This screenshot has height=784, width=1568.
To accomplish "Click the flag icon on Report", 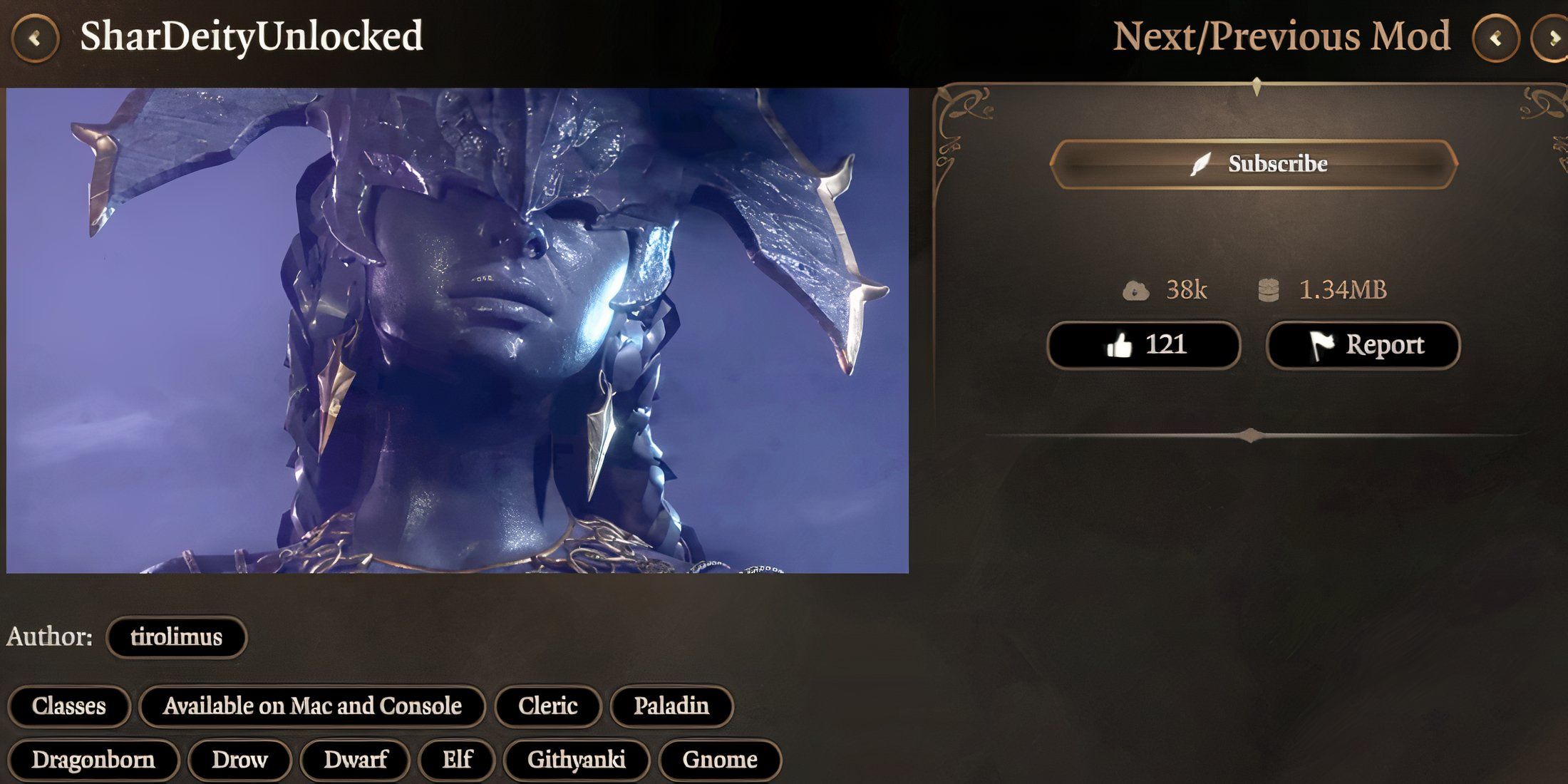I will pos(1322,346).
